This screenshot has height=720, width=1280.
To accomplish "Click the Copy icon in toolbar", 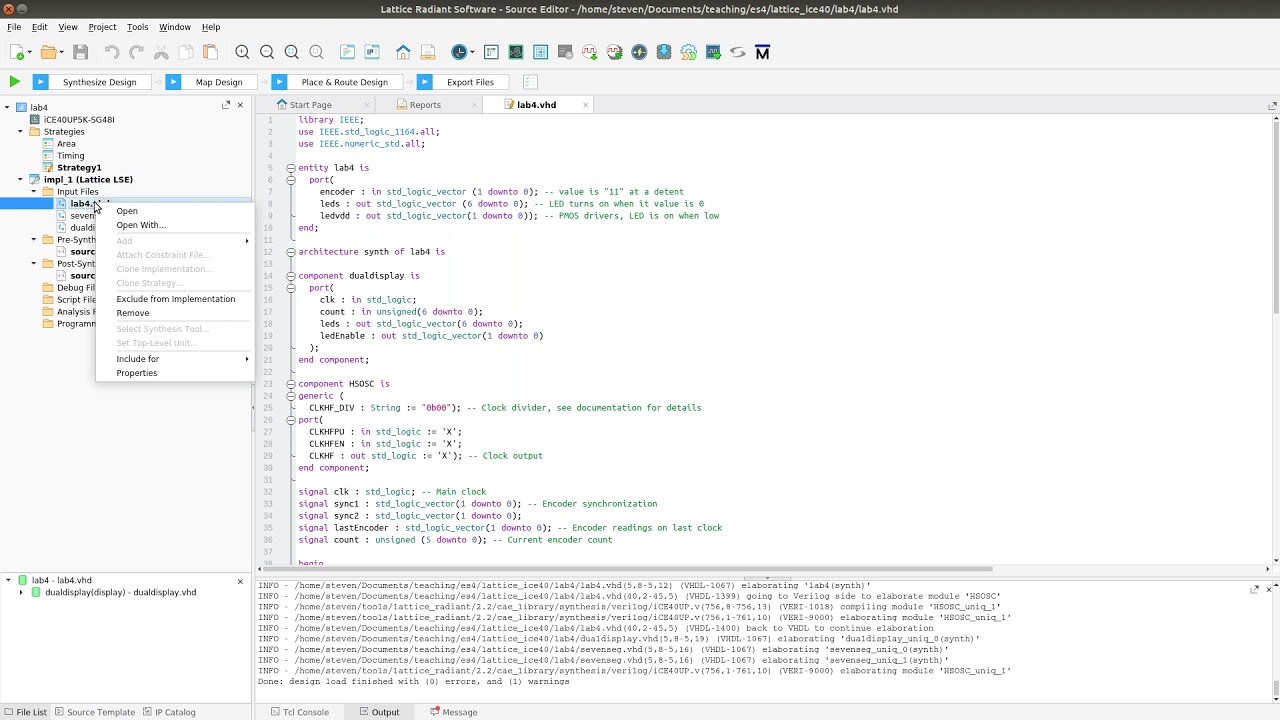I will point(186,52).
